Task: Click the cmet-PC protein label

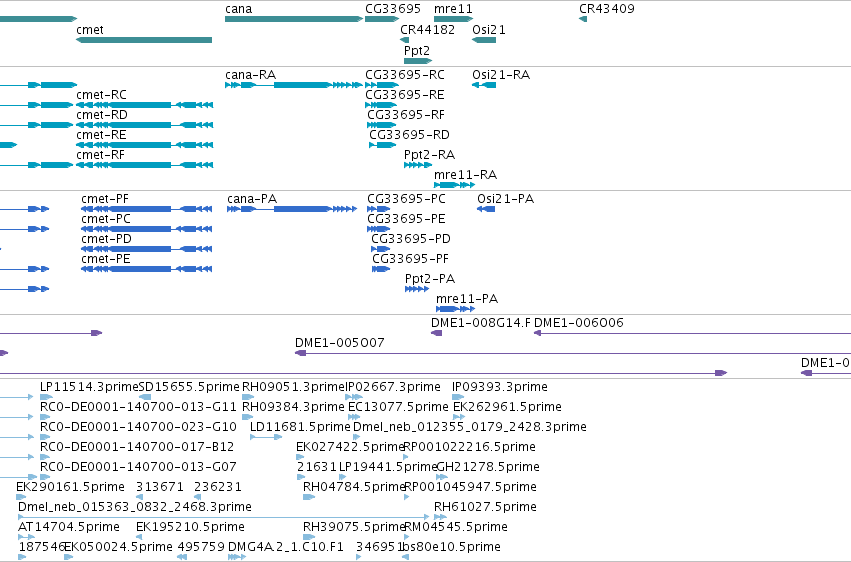Action: coord(106,219)
